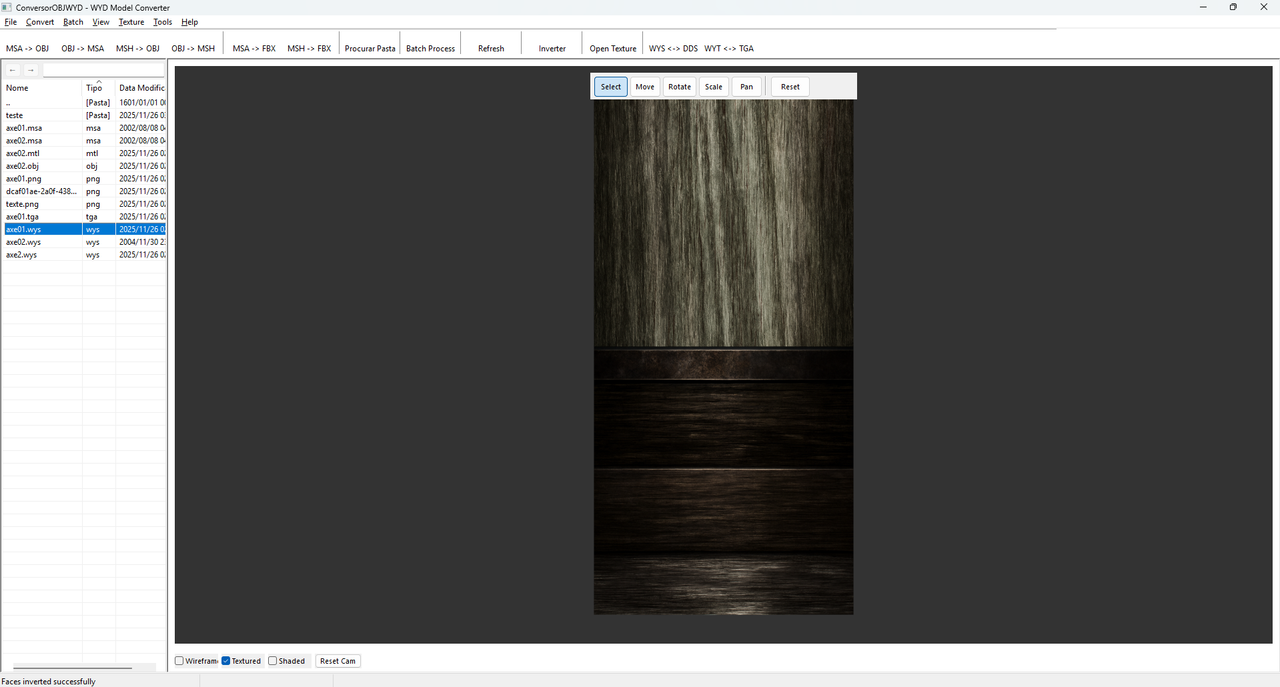
Task: Sort files by the Nome column header
Action: tap(42, 88)
